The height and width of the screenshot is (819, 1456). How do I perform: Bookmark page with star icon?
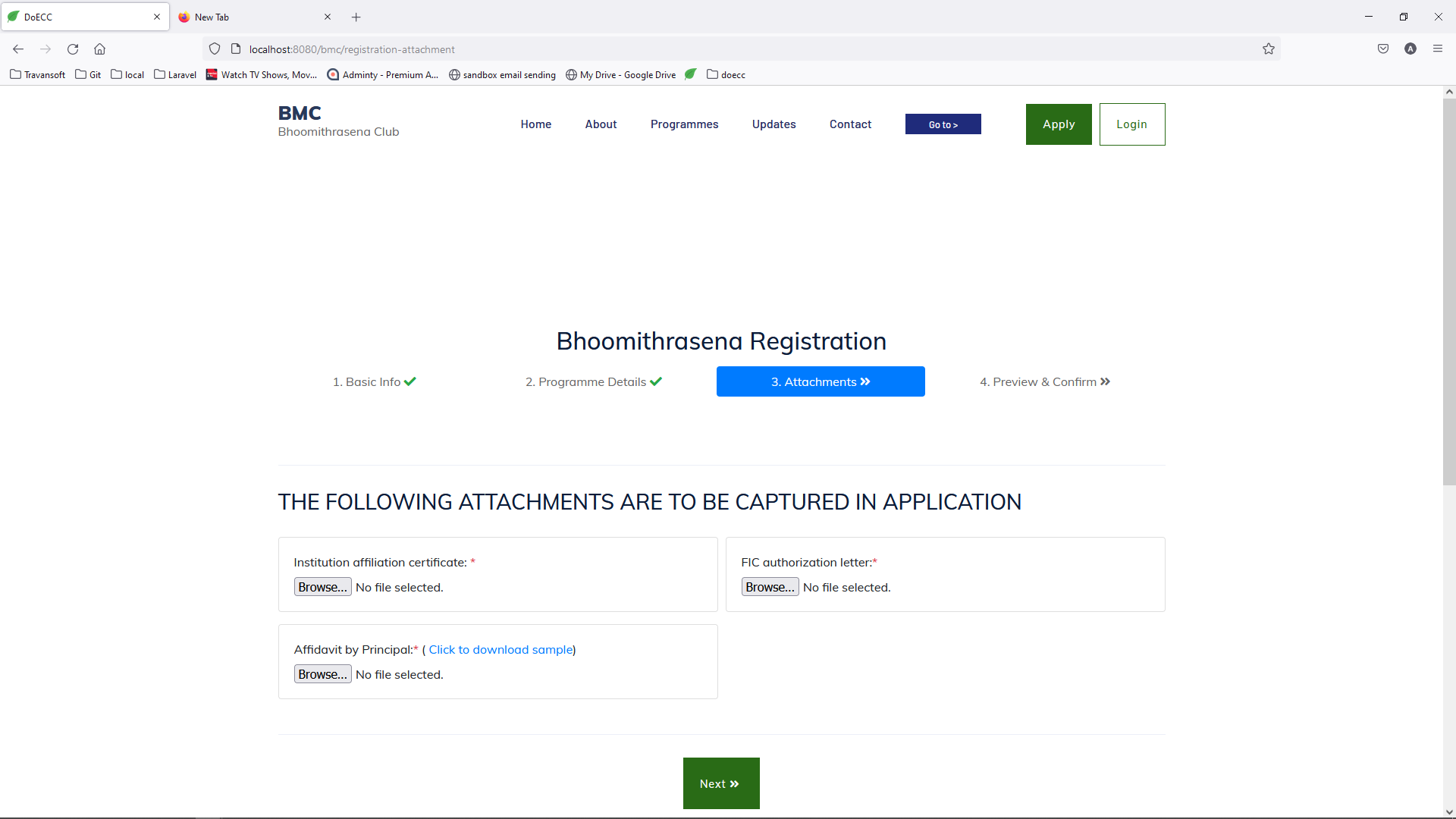tap(1269, 49)
